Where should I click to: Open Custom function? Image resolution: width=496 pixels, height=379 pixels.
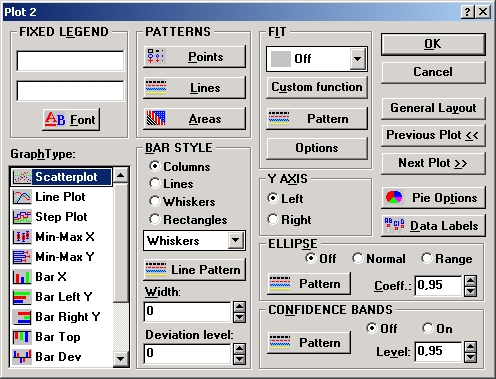317,87
